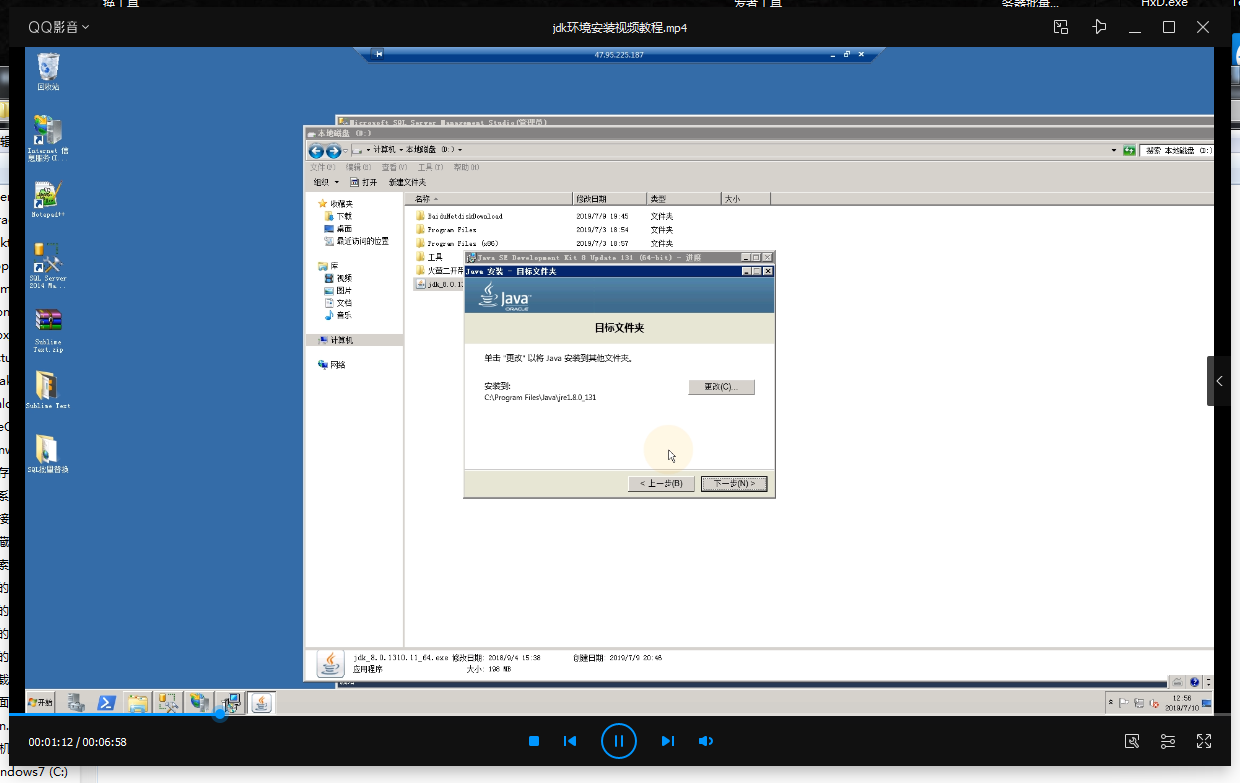The image size is (1240, 783).
Task: Pause the playing video
Action: (619, 741)
